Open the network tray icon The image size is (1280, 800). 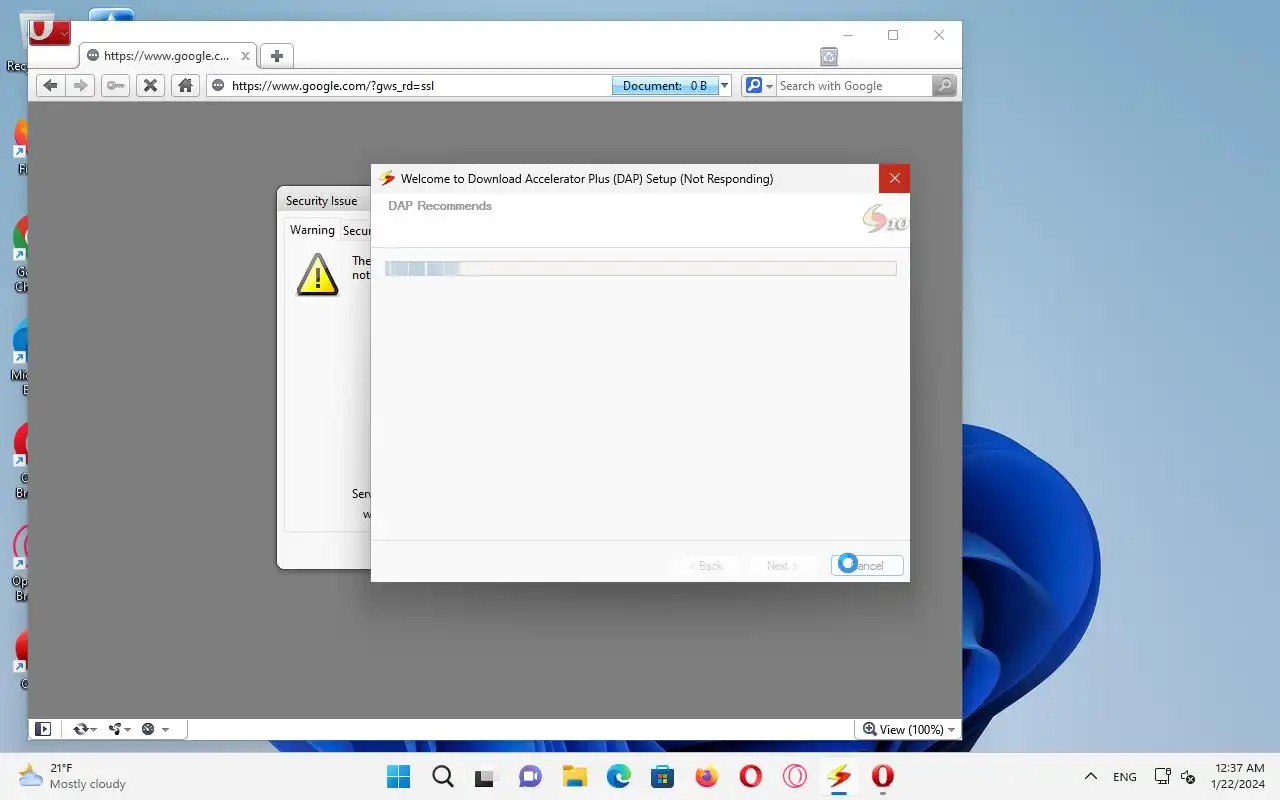[x=1162, y=777]
